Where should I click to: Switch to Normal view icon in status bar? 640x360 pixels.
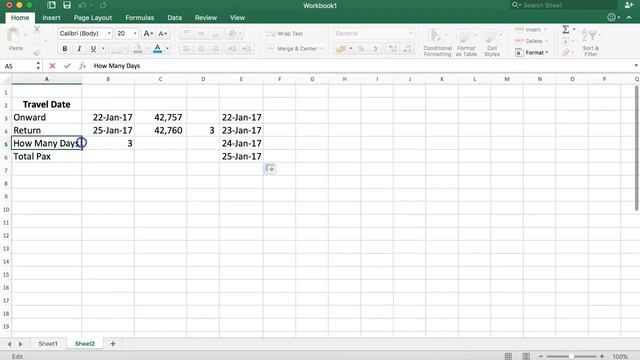pyautogui.click(x=508, y=356)
